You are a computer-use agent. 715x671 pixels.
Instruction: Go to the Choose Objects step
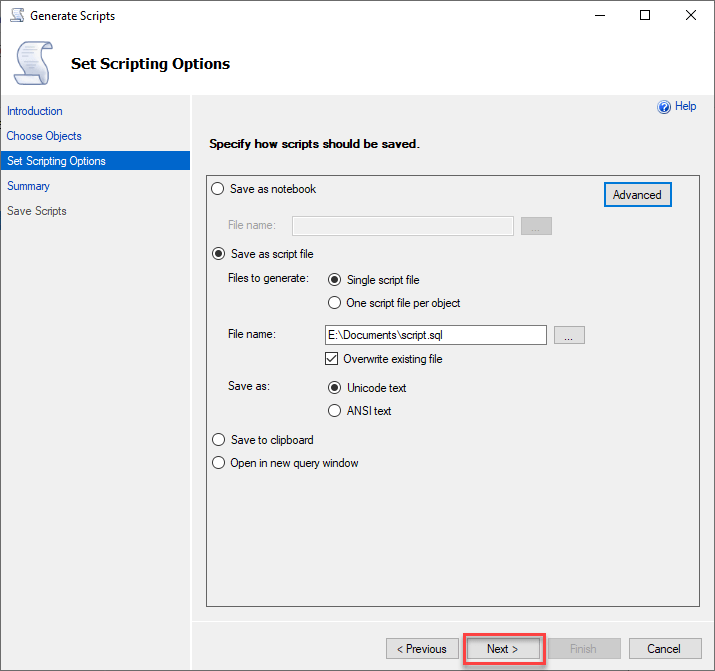coord(44,136)
